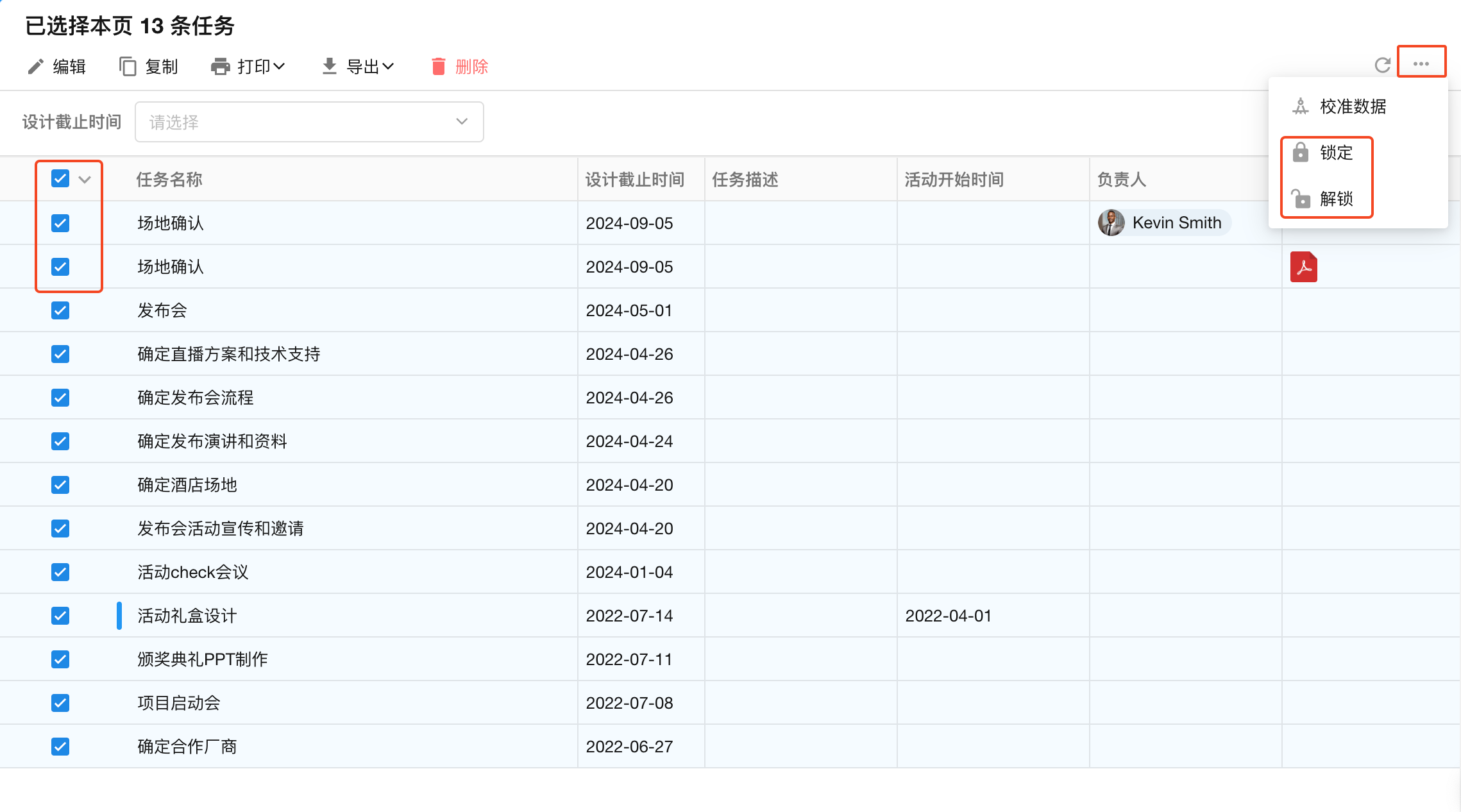
Task: Open the three-dot more options menu
Action: [1421, 63]
